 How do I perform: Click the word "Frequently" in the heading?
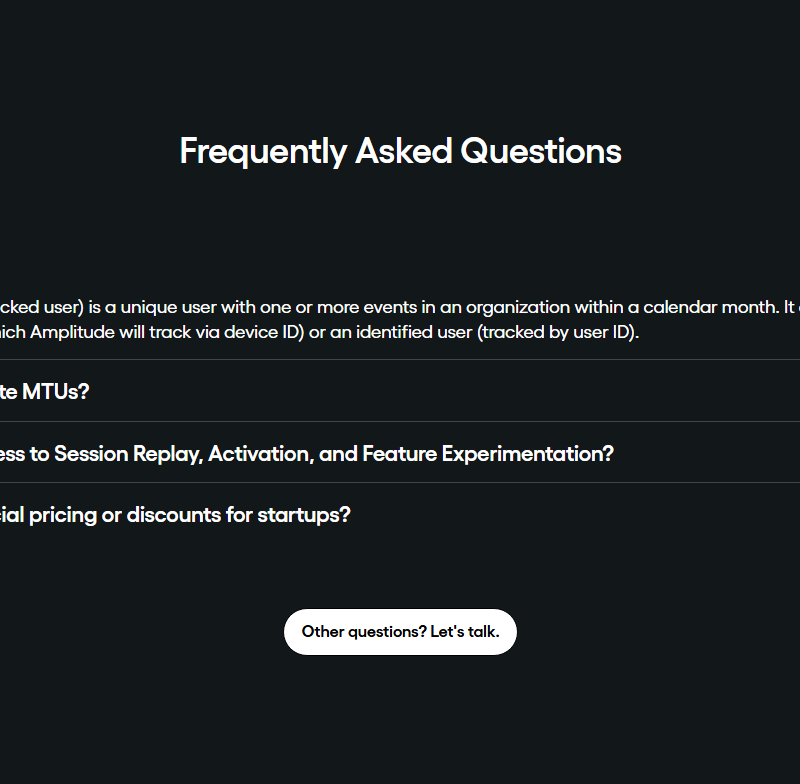click(262, 152)
